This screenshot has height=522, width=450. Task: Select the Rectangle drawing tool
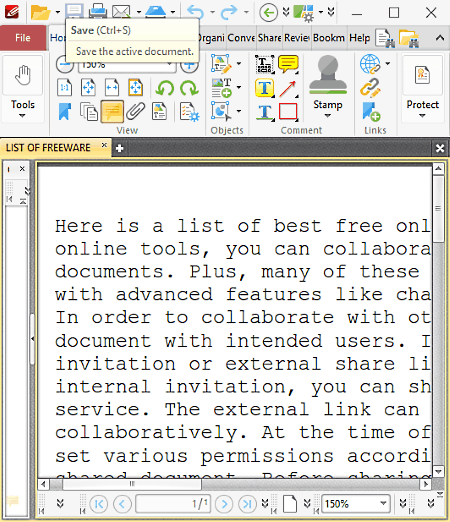click(x=288, y=112)
